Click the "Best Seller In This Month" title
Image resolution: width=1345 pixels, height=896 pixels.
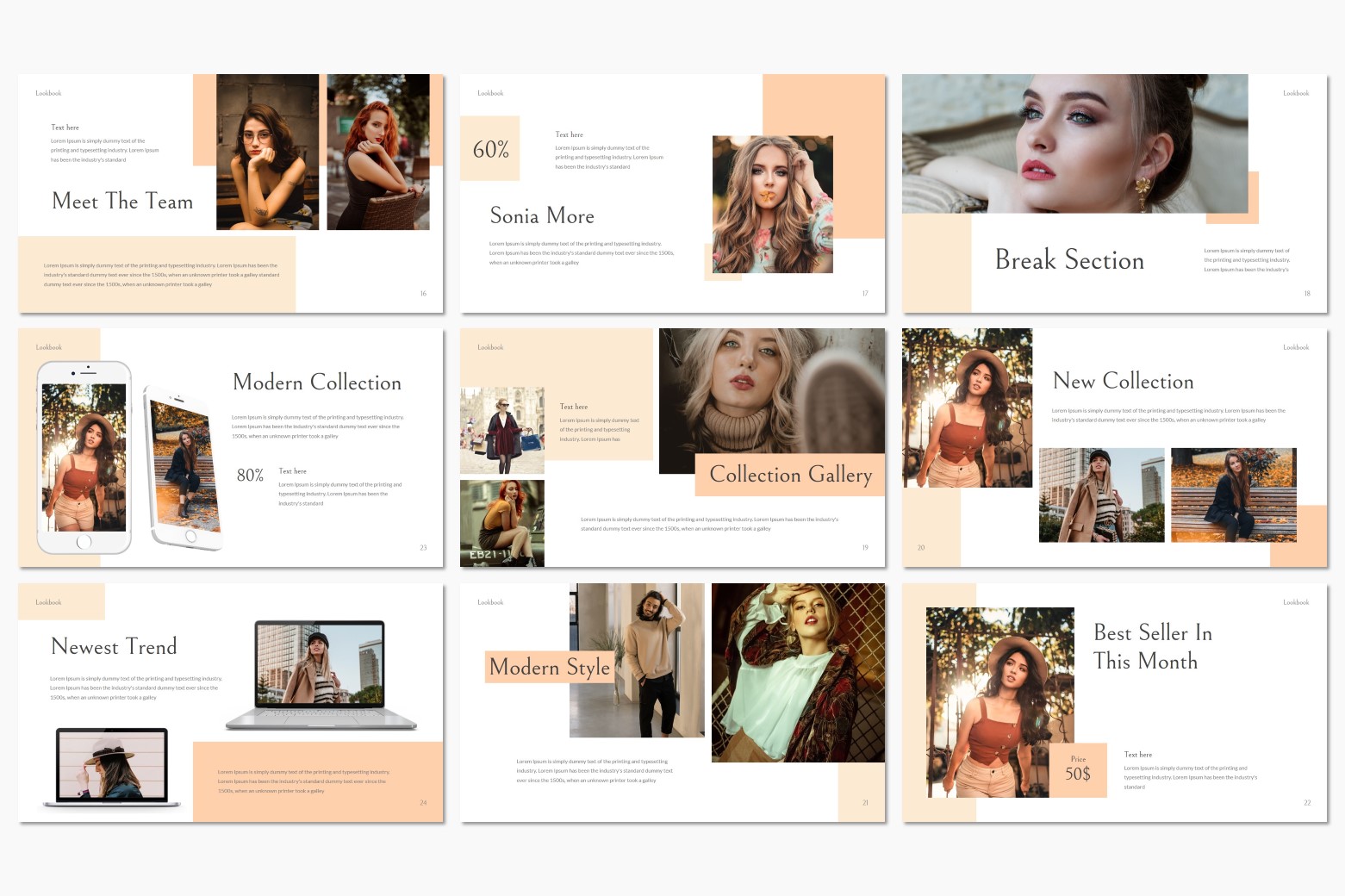(1152, 647)
